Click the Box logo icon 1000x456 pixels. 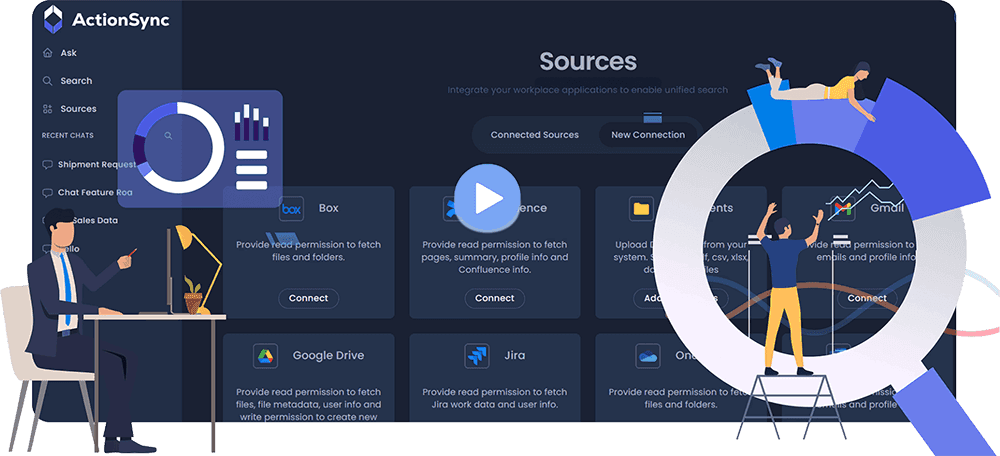(291, 209)
